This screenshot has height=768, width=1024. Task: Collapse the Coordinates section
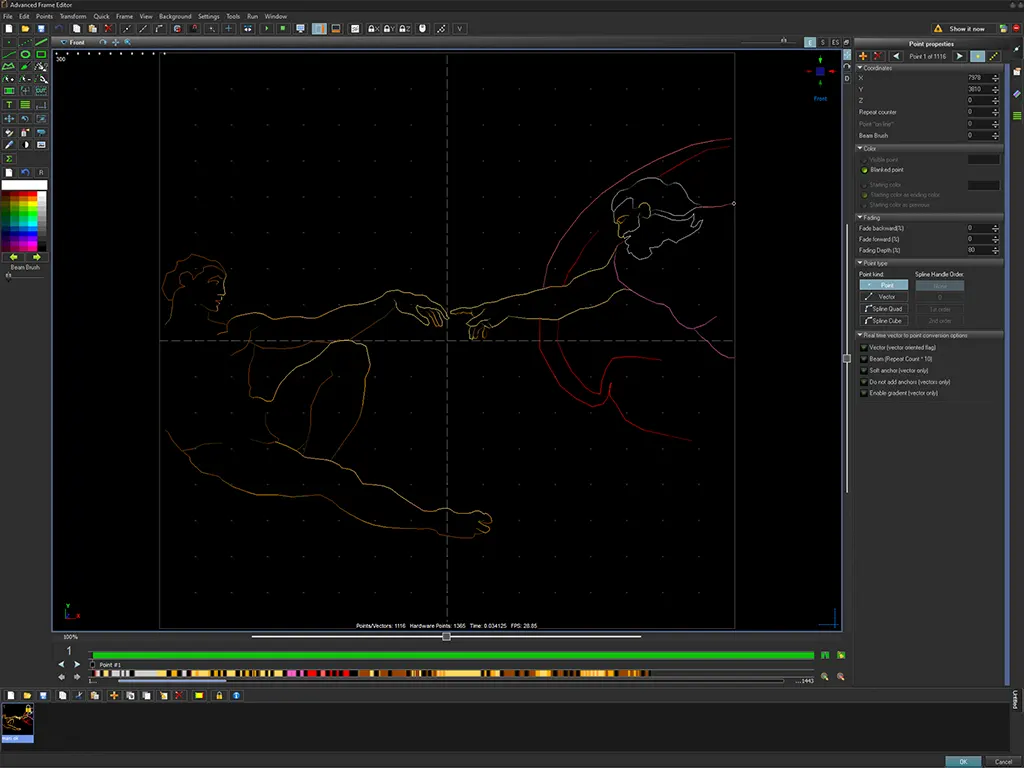(860, 67)
